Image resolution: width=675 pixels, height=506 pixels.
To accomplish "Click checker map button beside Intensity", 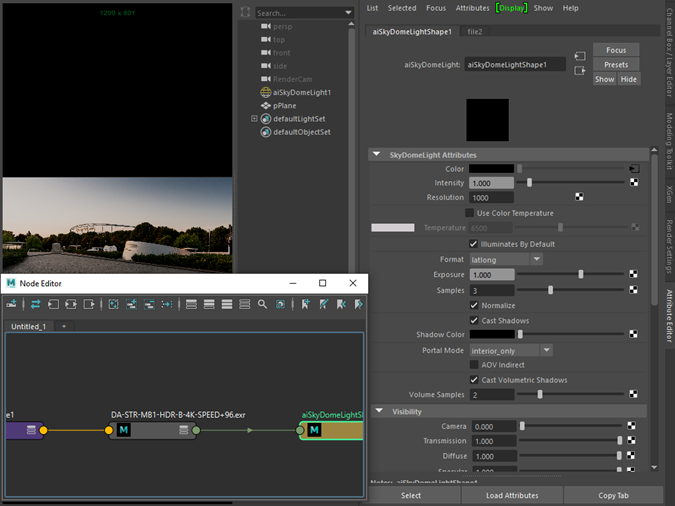I will pos(634,183).
